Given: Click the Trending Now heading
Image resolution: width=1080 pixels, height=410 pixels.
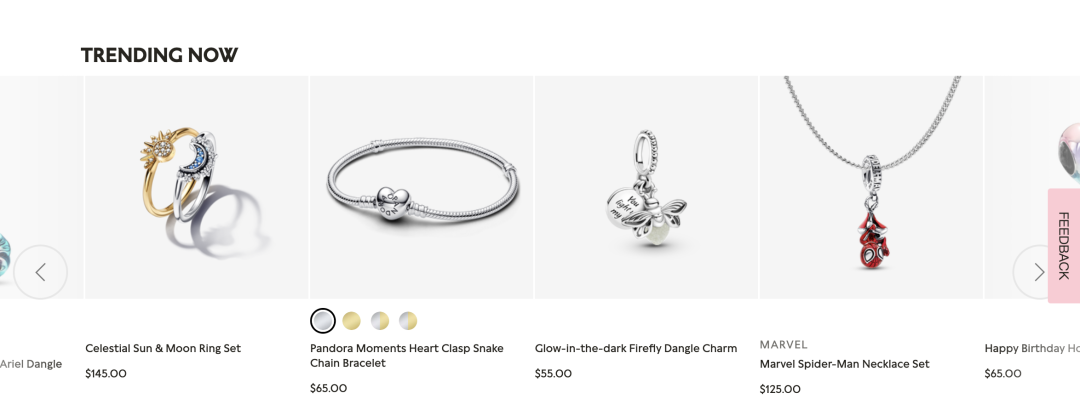Looking at the screenshot, I should [159, 55].
